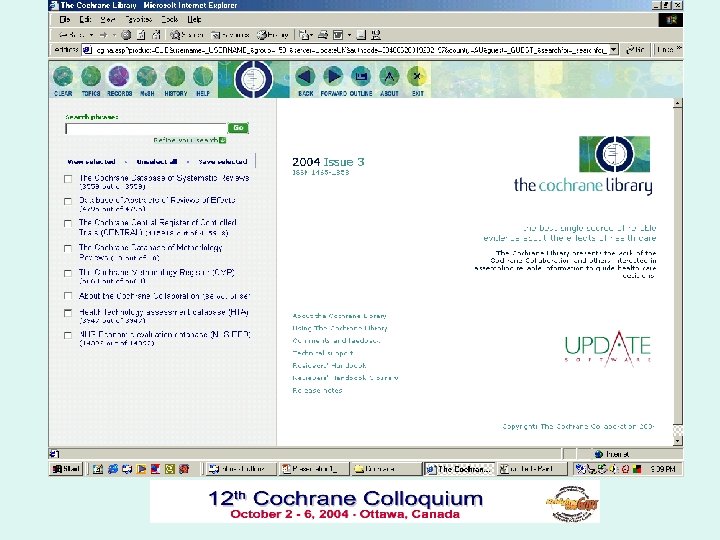720x540 pixels.
Task: Click the Internet Explorer Back button
Action: (73, 35)
